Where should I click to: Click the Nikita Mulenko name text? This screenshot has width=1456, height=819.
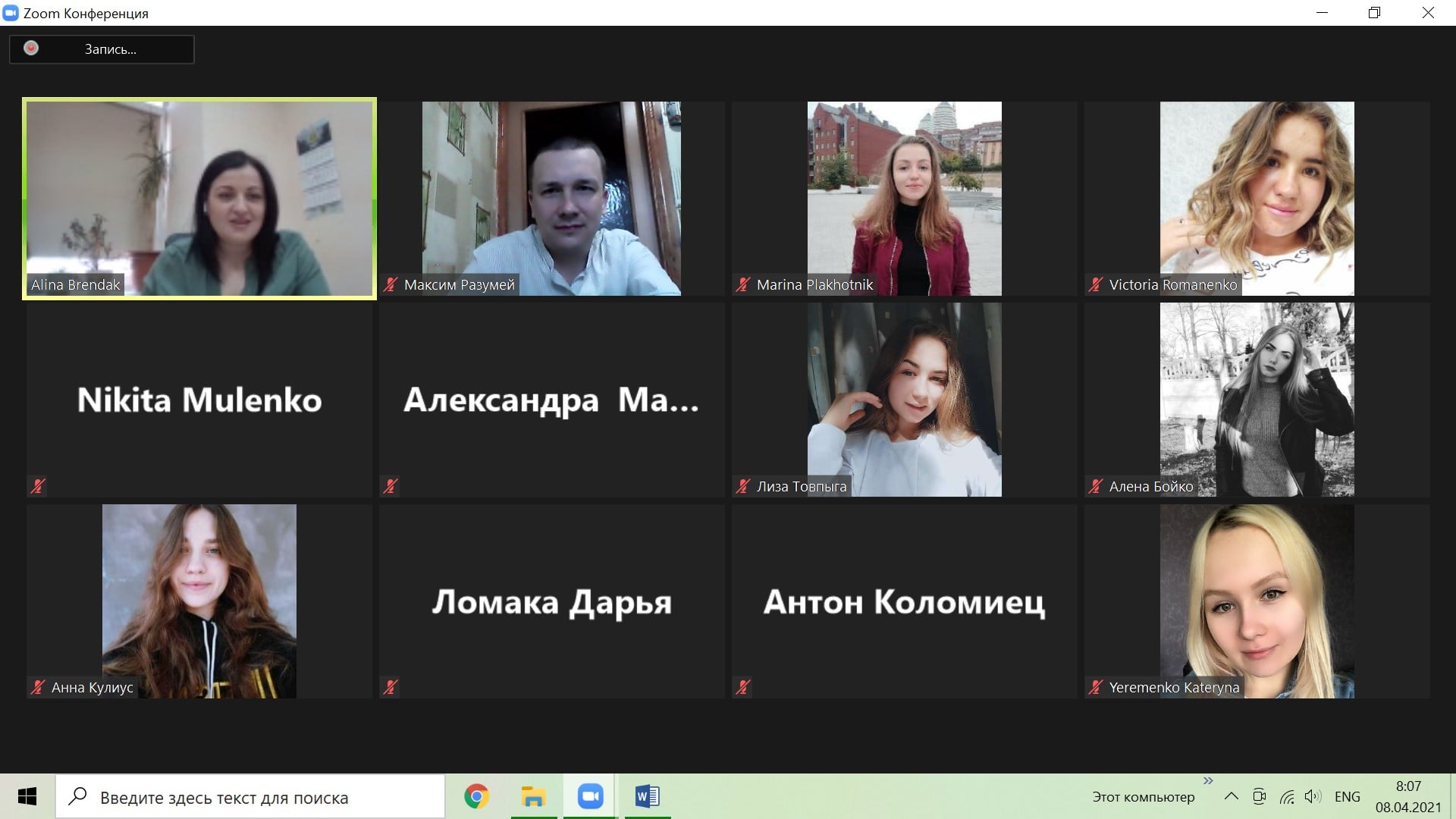199,400
